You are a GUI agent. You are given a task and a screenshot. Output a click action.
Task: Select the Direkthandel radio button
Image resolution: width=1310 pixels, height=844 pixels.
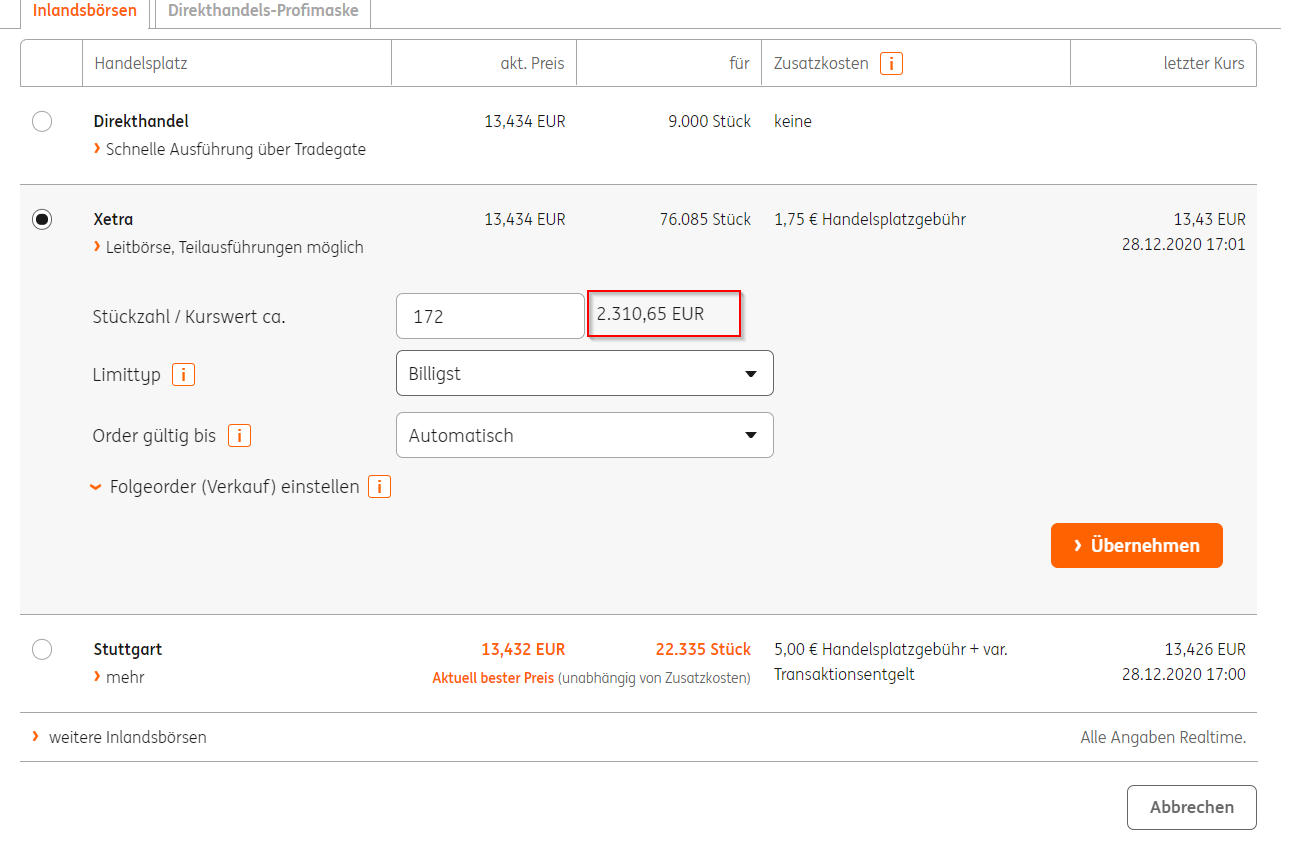tap(42, 122)
